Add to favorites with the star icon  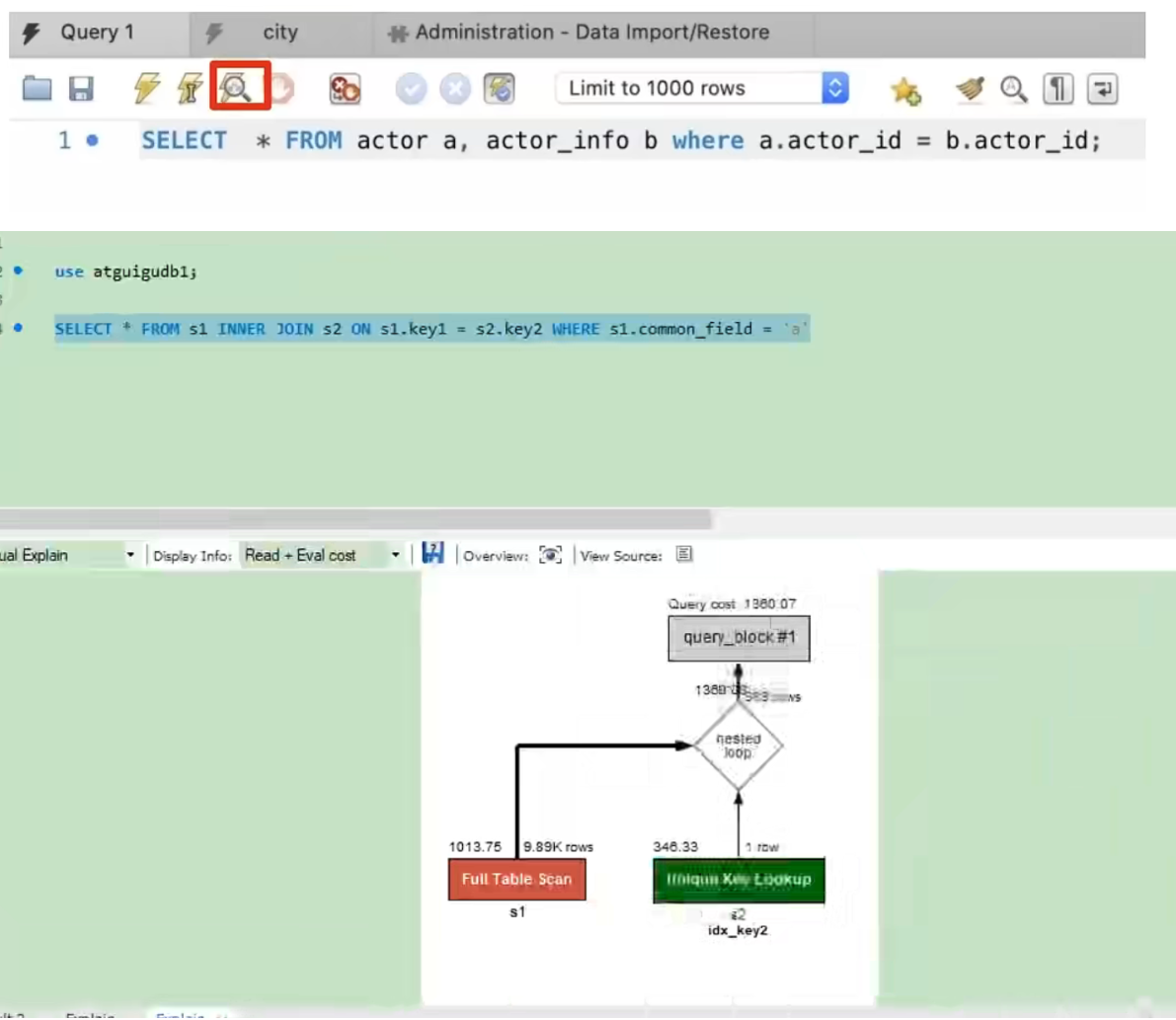[904, 90]
